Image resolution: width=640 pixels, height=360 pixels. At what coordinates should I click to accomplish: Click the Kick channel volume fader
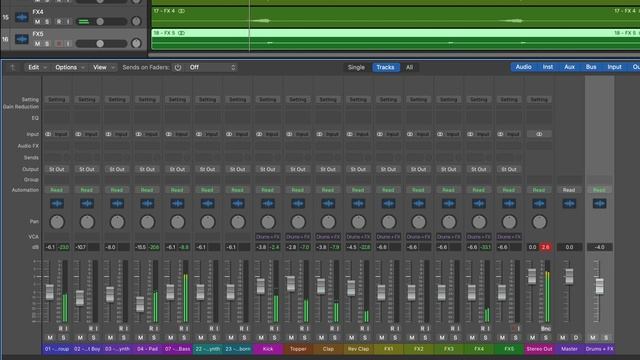click(x=260, y=286)
